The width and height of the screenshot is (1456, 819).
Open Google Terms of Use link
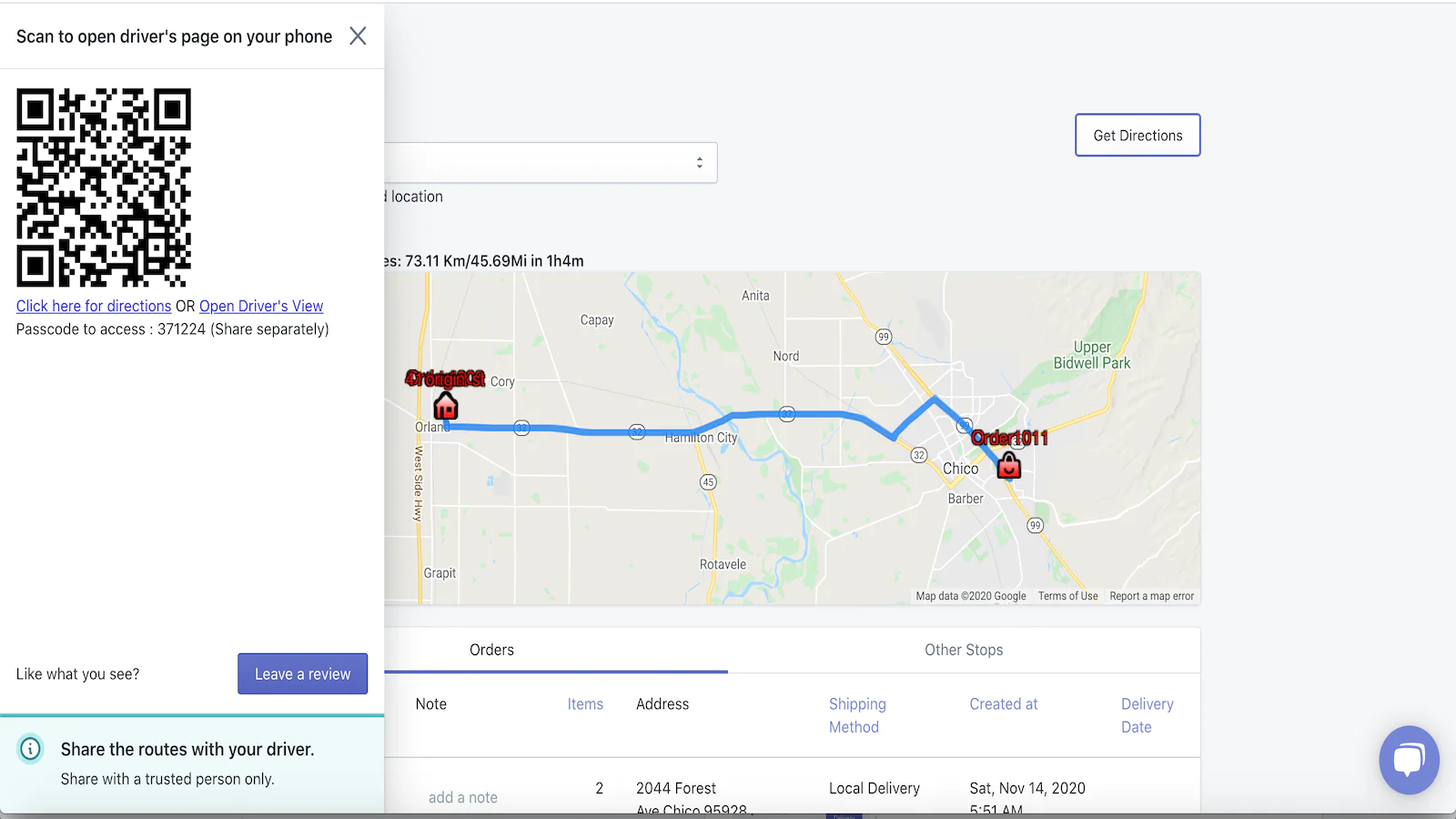coord(1067,596)
